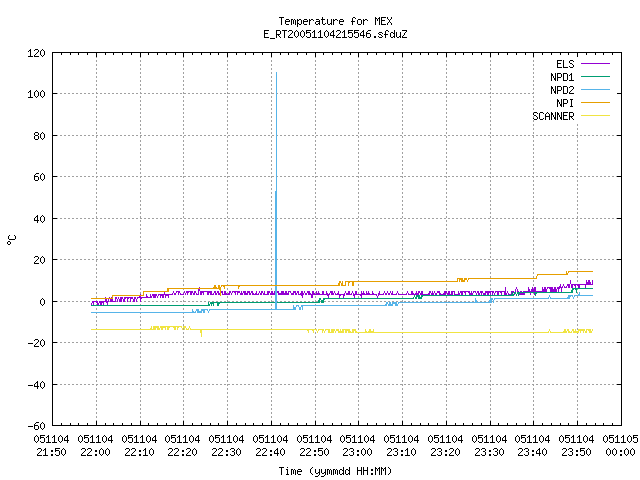The width and height of the screenshot is (640, 480).
Task: Click the x-axis tick label 23:40
Action: pyautogui.click(x=532, y=452)
